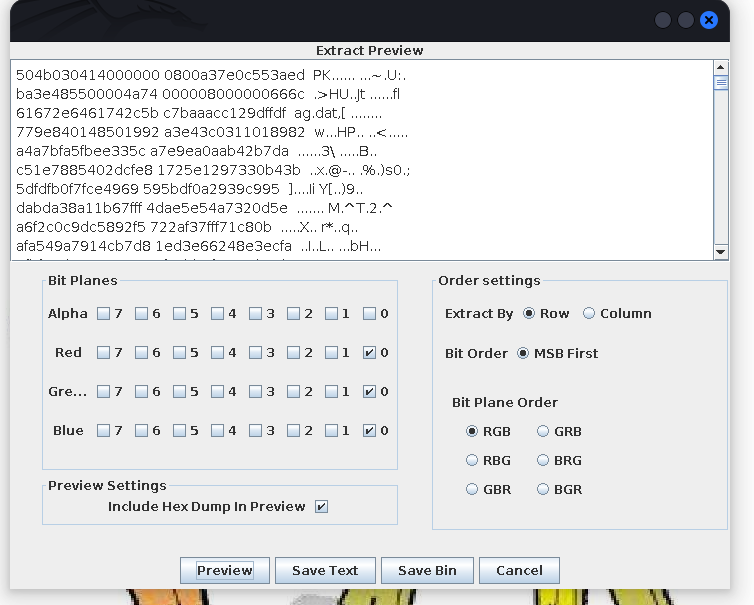Click the hex line starting dabda38a11b67fff

tap(204, 208)
